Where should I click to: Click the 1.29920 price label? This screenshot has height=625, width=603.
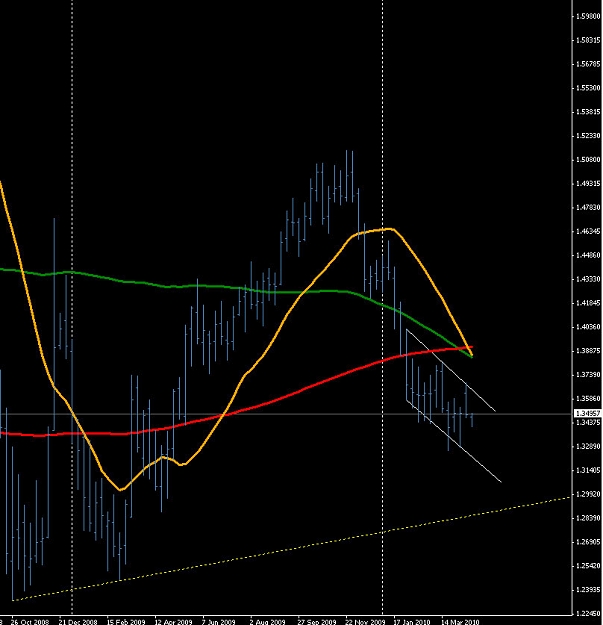588,494
